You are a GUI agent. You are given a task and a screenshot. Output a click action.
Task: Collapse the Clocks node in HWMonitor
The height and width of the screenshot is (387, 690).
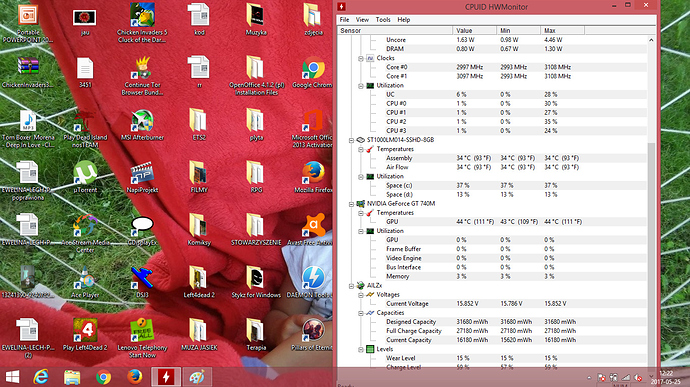point(360,58)
